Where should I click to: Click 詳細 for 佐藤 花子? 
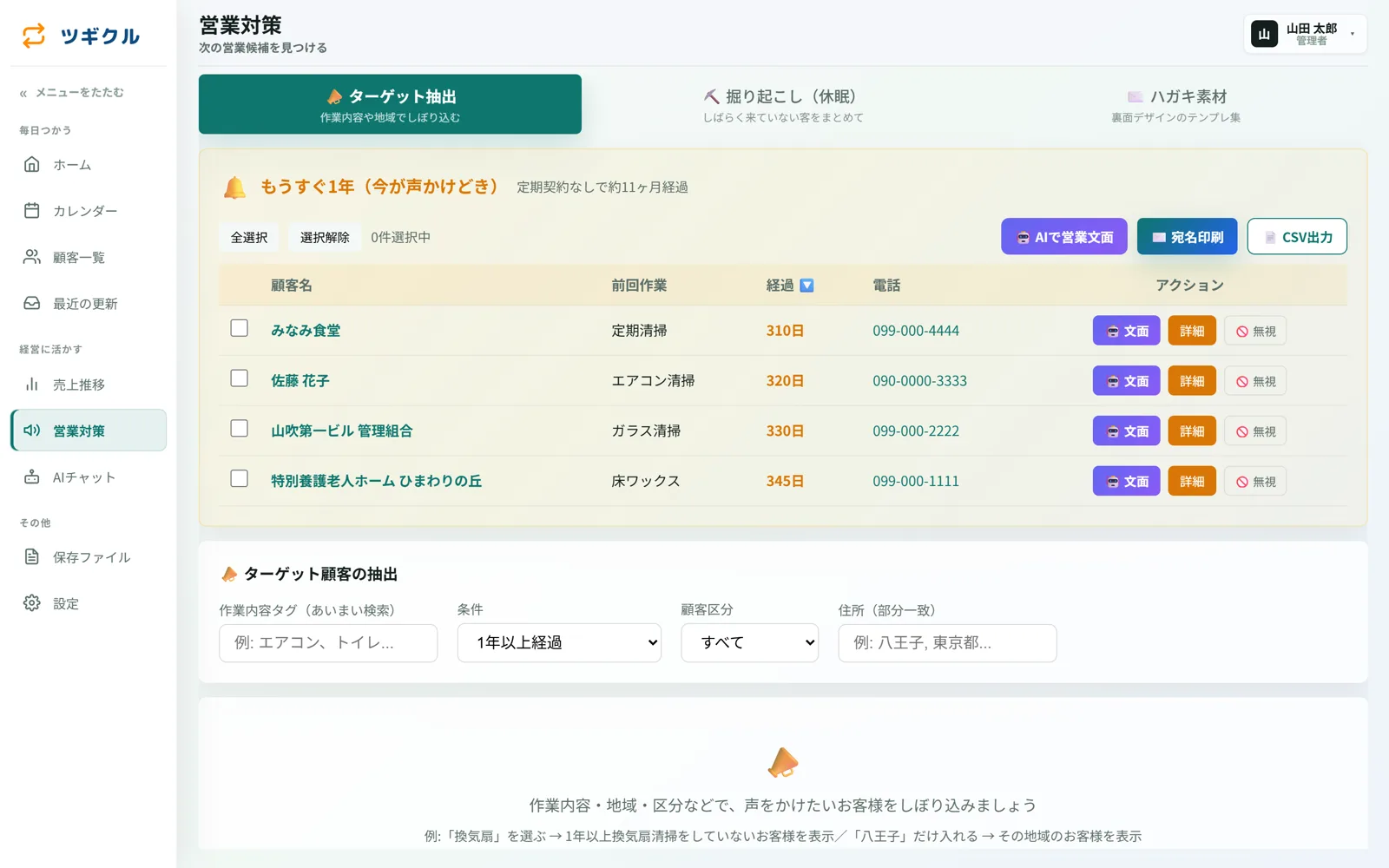pyautogui.click(x=1192, y=381)
